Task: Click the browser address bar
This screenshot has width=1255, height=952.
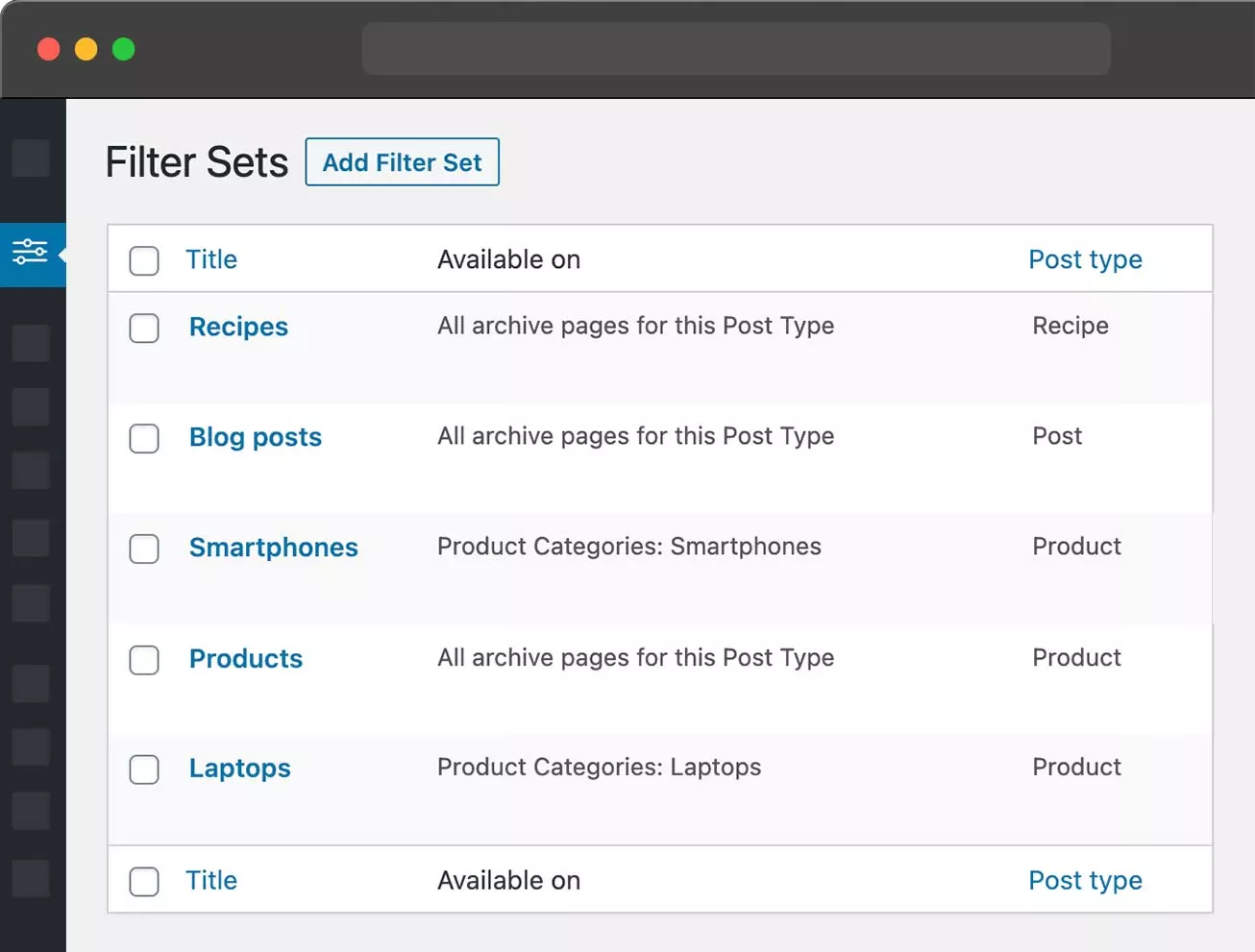Action: tap(736, 49)
